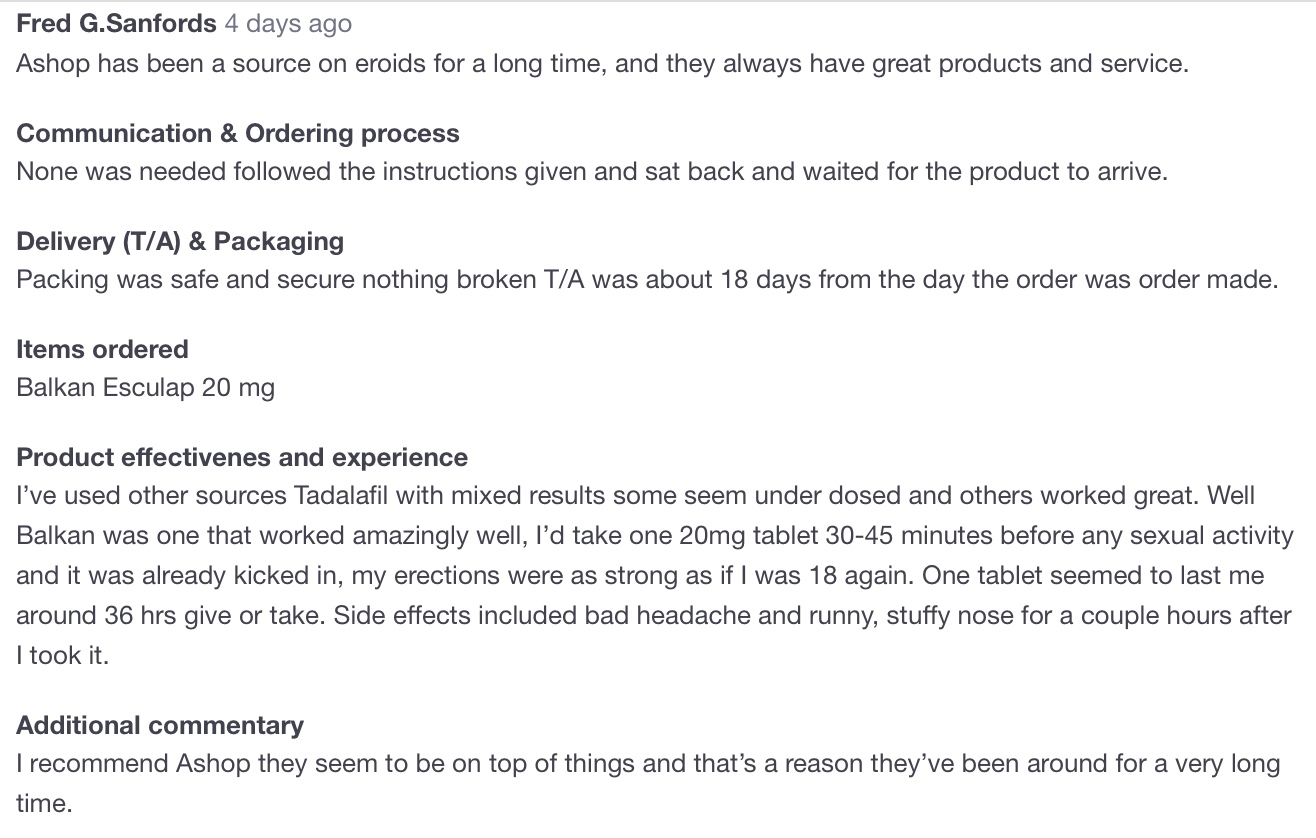
Task: Click the Additional commentary heading
Action: (x=160, y=725)
